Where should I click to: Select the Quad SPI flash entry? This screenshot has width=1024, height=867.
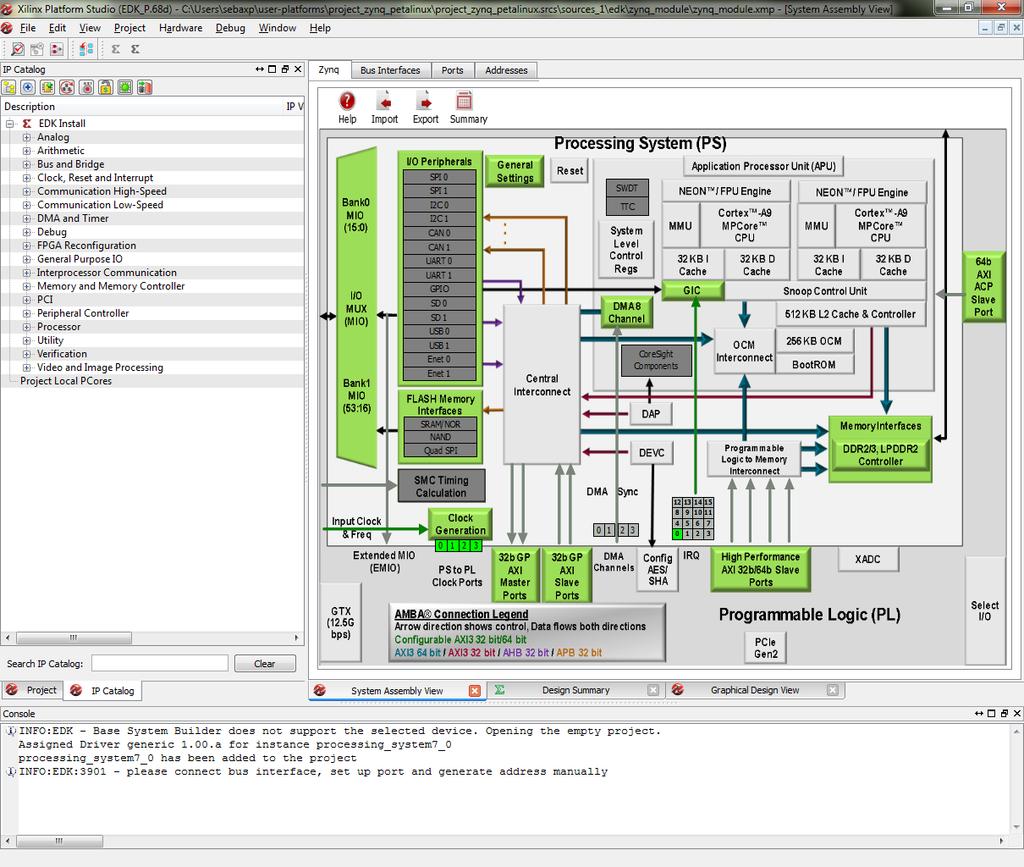coord(441,451)
